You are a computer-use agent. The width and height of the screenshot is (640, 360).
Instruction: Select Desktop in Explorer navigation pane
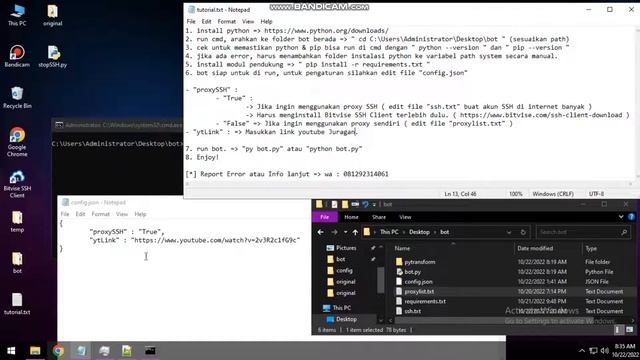[x=346, y=319]
